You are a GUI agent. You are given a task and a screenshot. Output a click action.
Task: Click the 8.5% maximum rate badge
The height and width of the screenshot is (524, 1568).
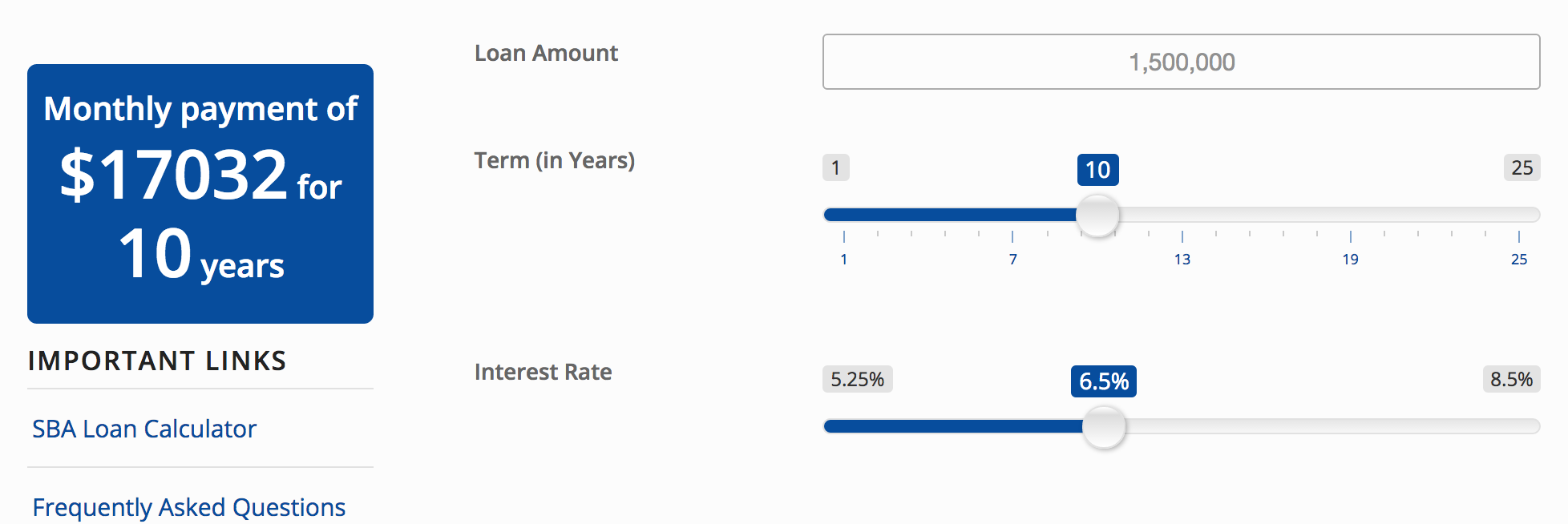click(1511, 379)
